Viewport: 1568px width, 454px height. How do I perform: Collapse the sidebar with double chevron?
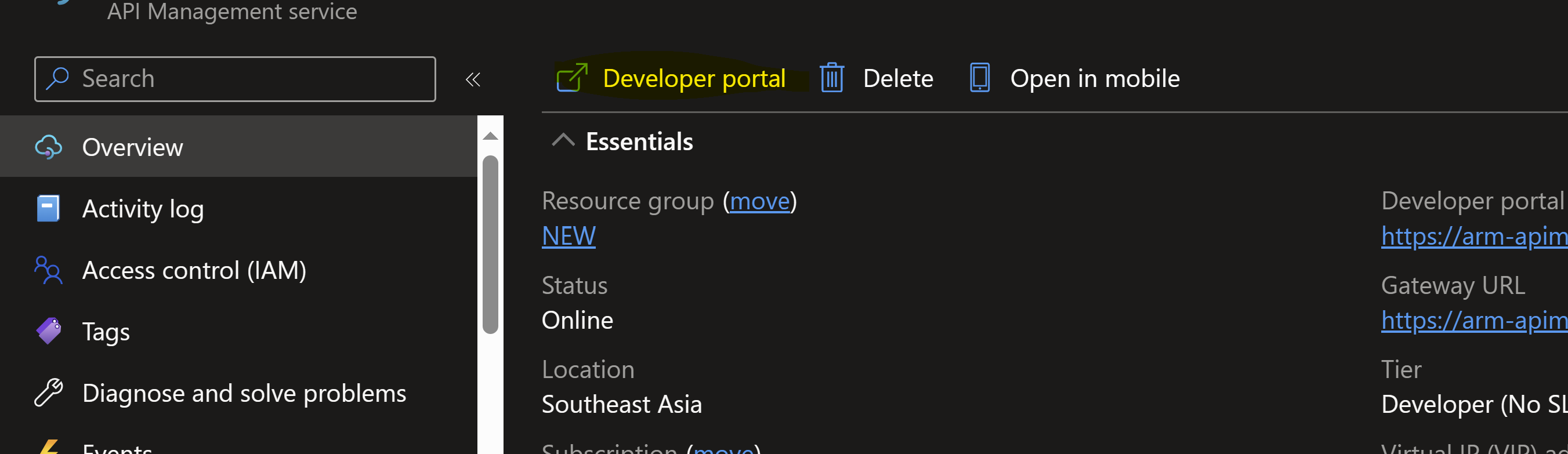(x=473, y=79)
